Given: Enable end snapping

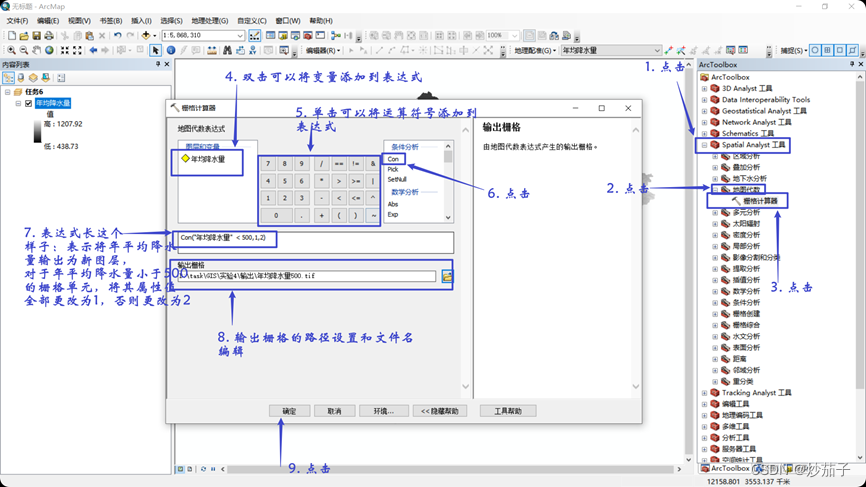Looking at the screenshot, I should (827, 50).
